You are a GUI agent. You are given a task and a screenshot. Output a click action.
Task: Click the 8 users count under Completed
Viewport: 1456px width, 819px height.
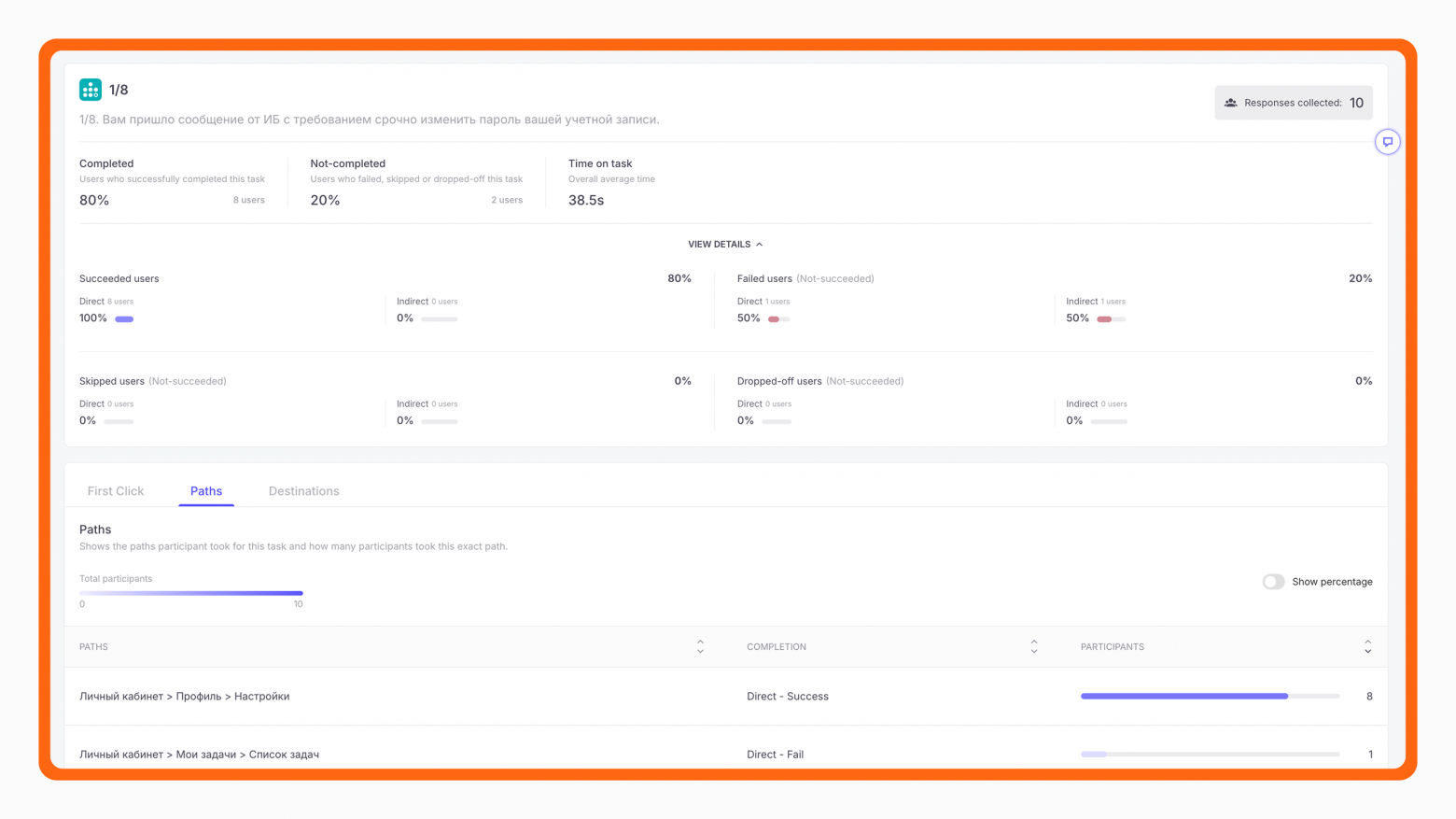click(249, 200)
